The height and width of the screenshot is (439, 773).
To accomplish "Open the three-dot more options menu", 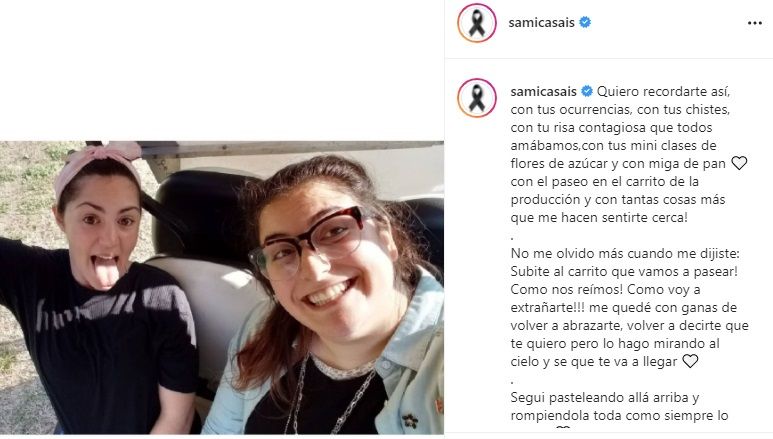I will pos(754,23).
